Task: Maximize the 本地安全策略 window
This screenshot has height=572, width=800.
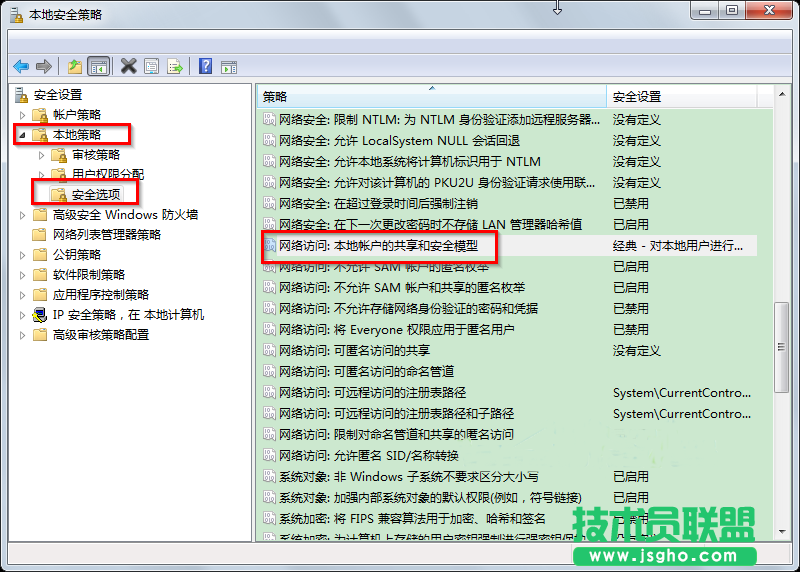Action: tap(732, 11)
